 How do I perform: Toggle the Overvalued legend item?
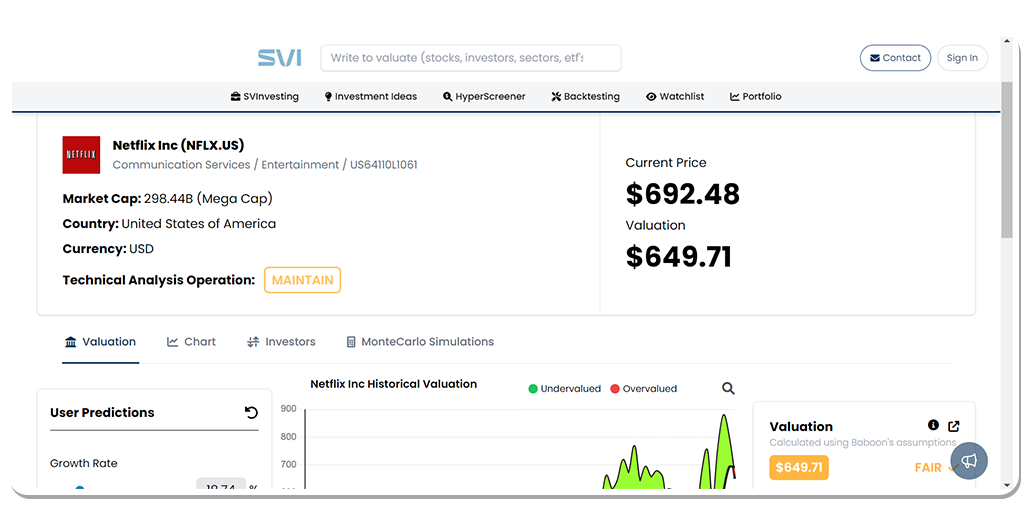(x=643, y=389)
